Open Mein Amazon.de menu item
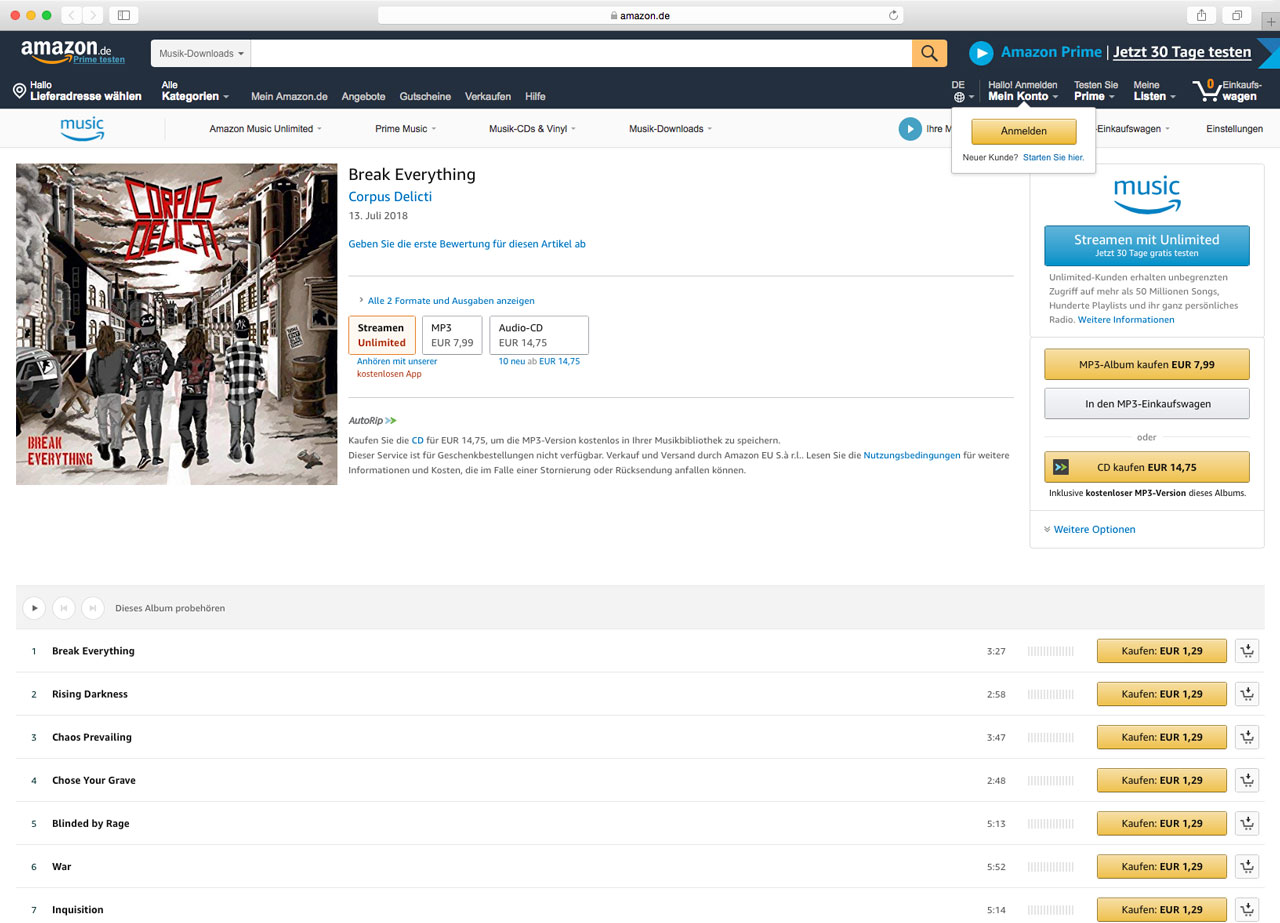 pyautogui.click(x=289, y=96)
